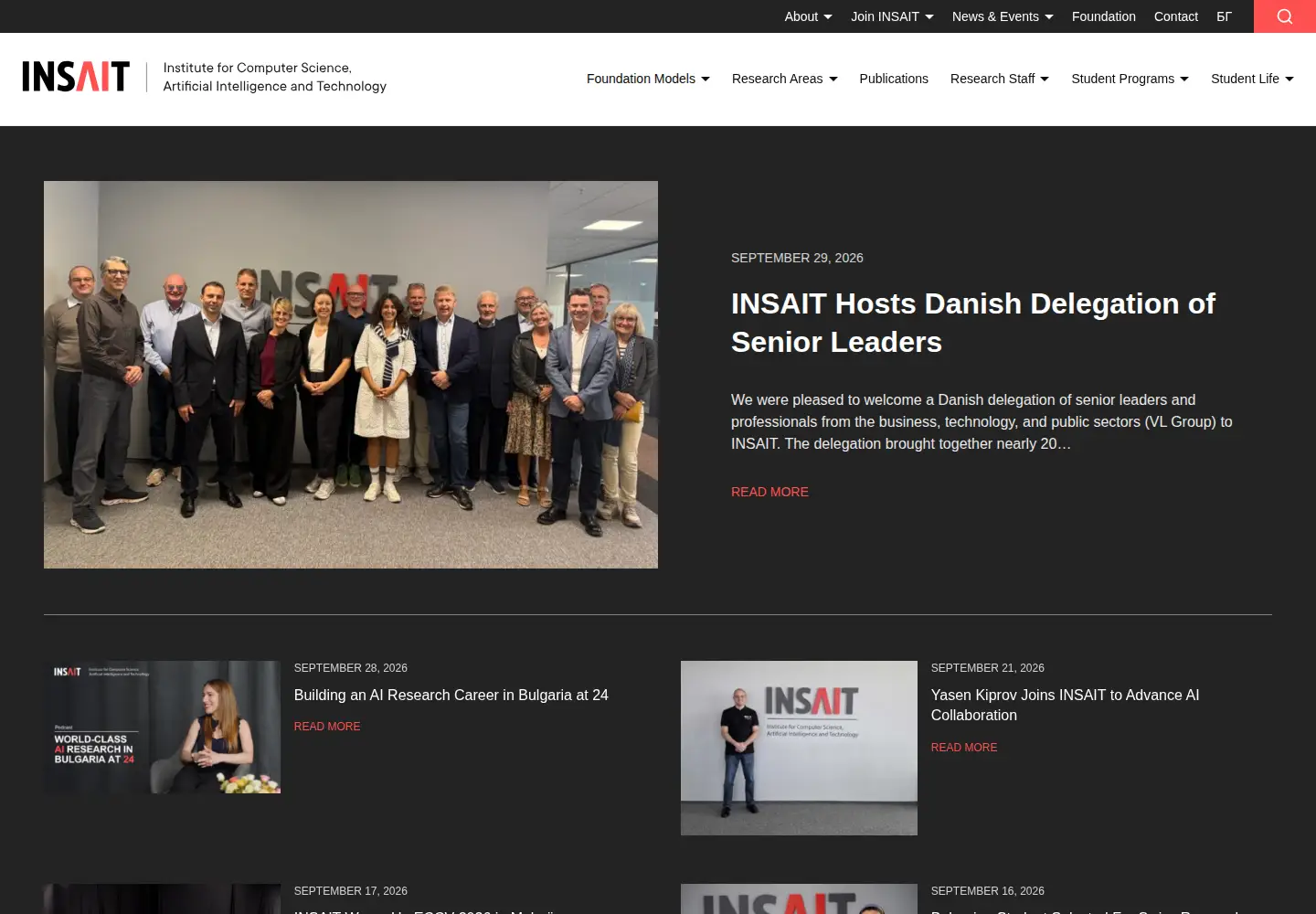Select the September 16, 2026 date text
Viewport: 1316px width, 914px height.
988,891
